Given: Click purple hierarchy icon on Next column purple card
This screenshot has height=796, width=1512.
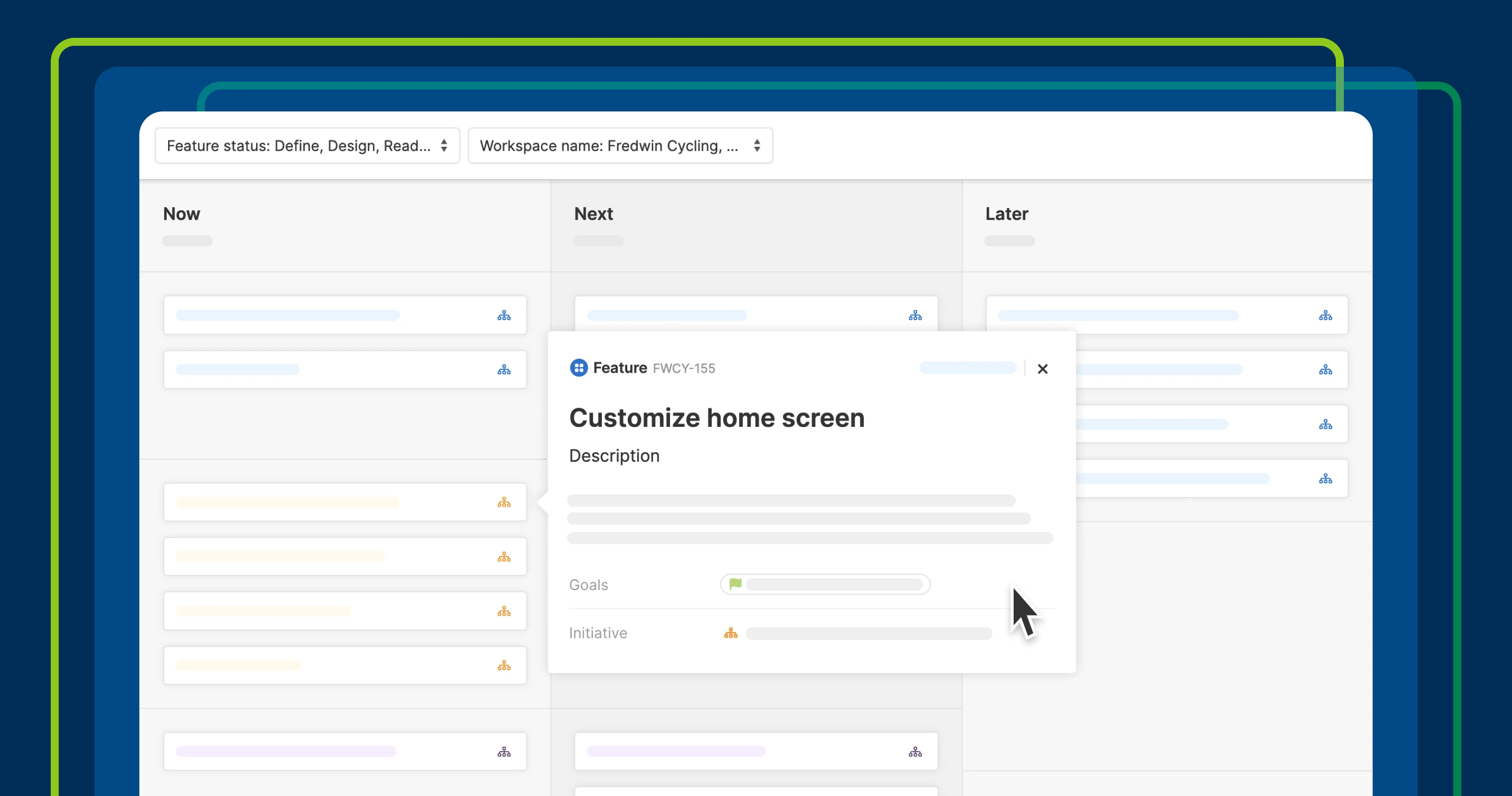Looking at the screenshot, I should (x=915, y=752).
